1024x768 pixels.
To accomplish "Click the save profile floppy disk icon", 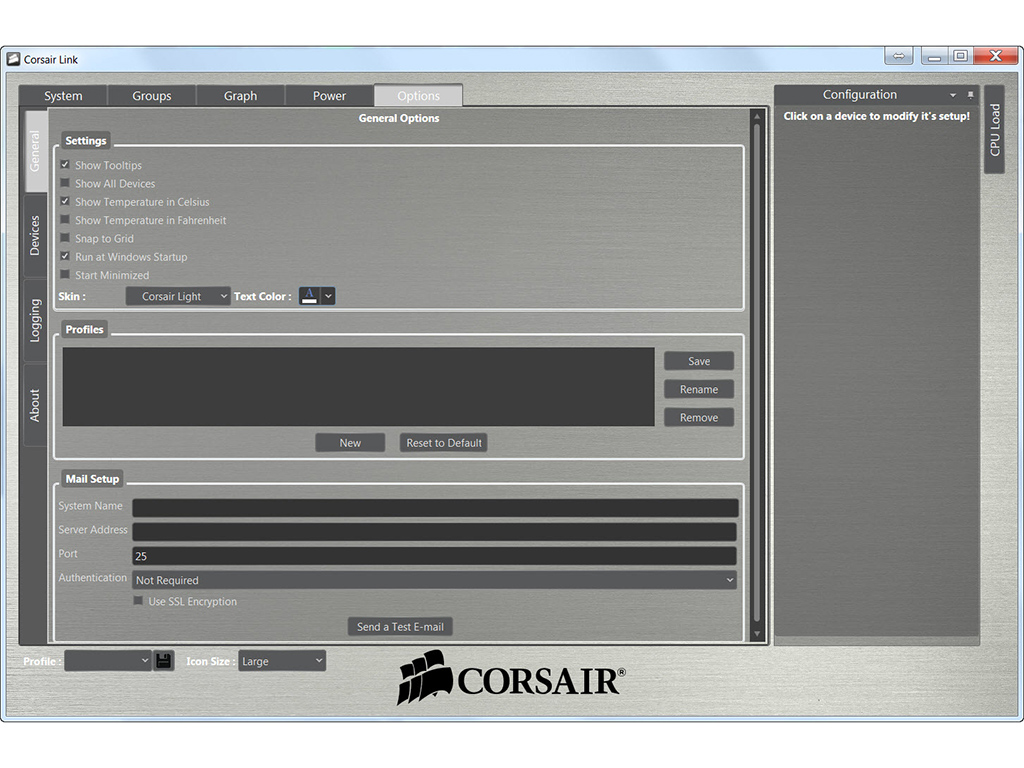I will 164,660.
